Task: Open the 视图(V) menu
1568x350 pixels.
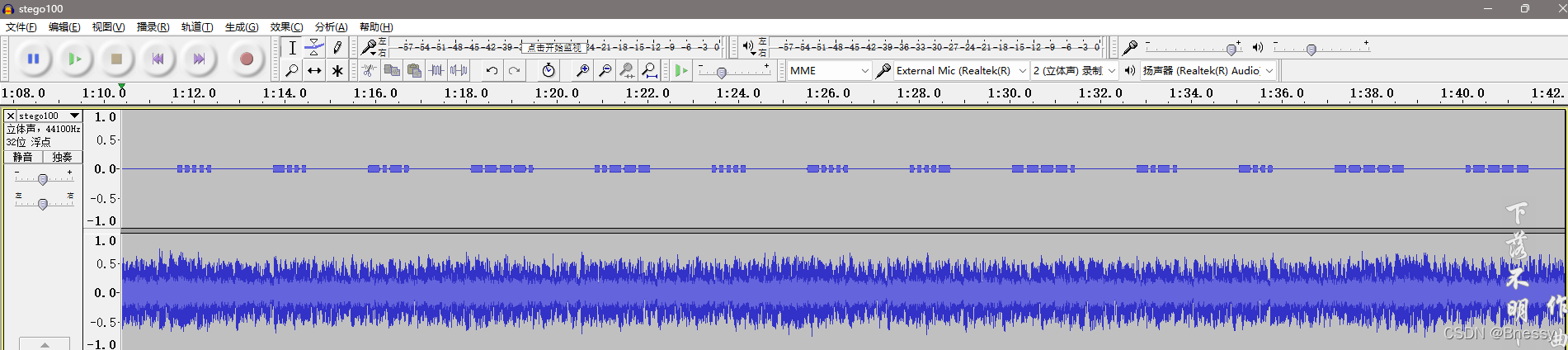Action: coord(108,27)
